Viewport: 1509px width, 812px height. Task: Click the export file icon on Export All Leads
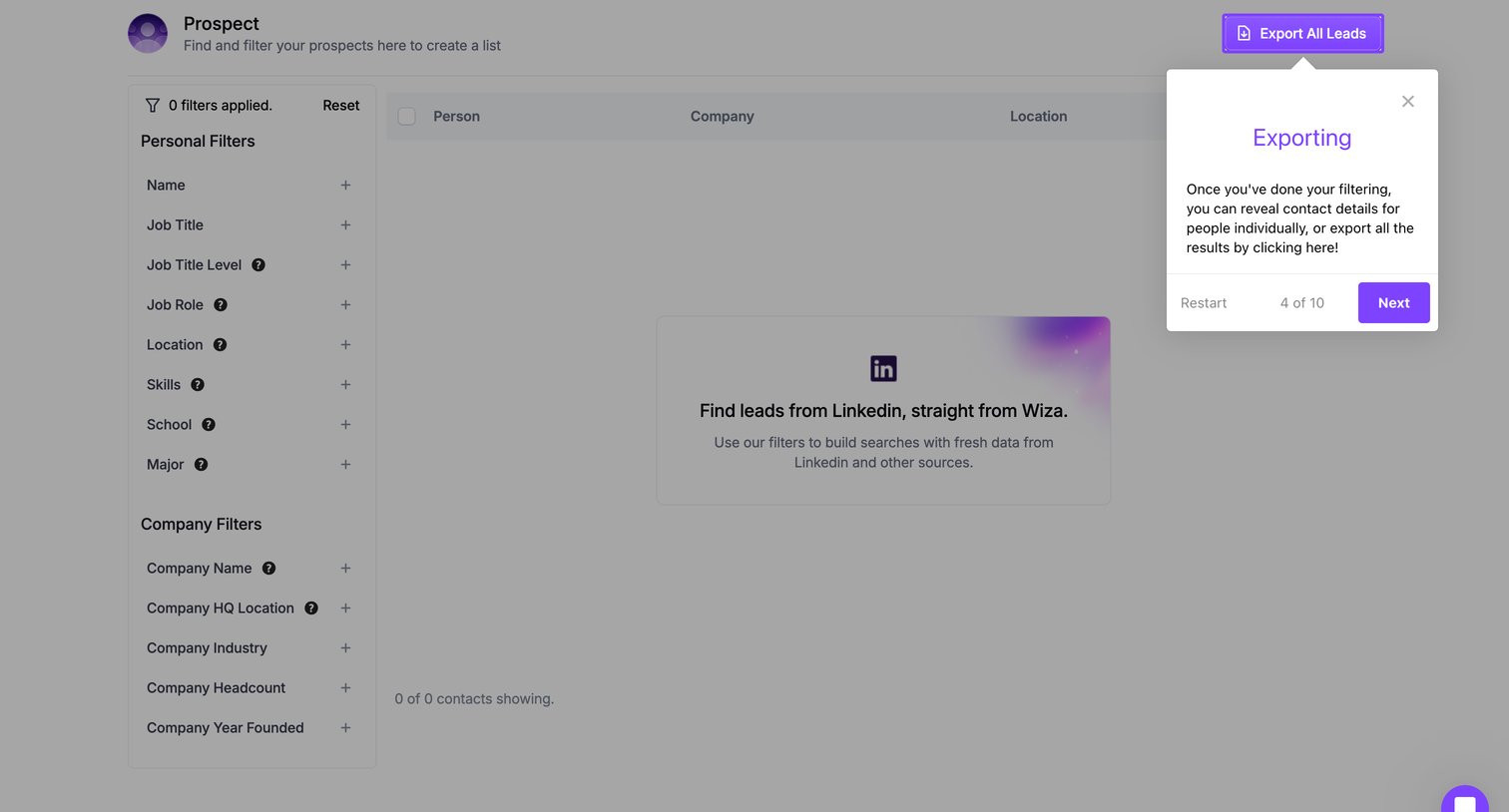click(x=1244, y=34)
